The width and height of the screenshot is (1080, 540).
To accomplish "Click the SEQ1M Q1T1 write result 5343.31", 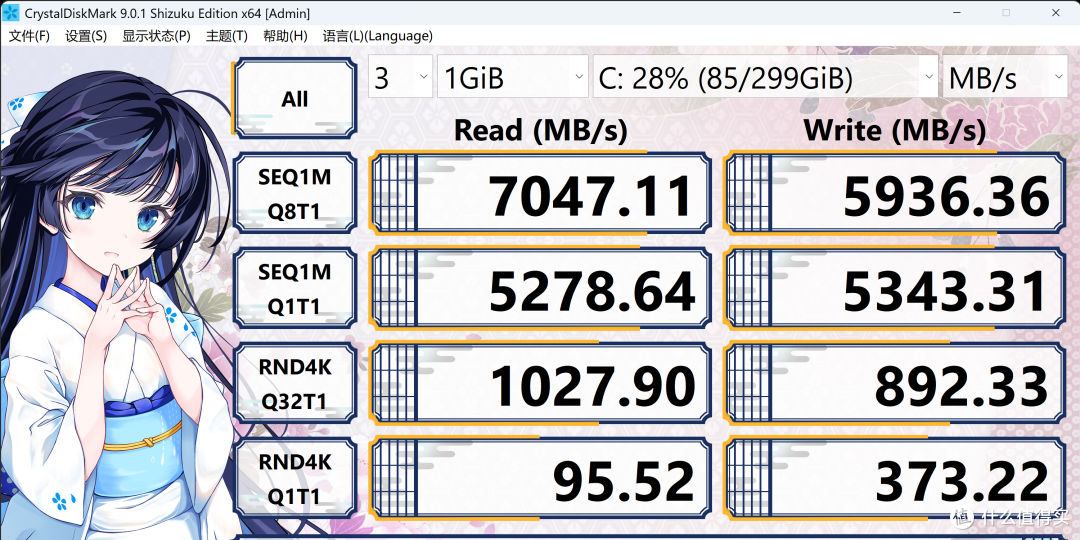I will (895, 289).
